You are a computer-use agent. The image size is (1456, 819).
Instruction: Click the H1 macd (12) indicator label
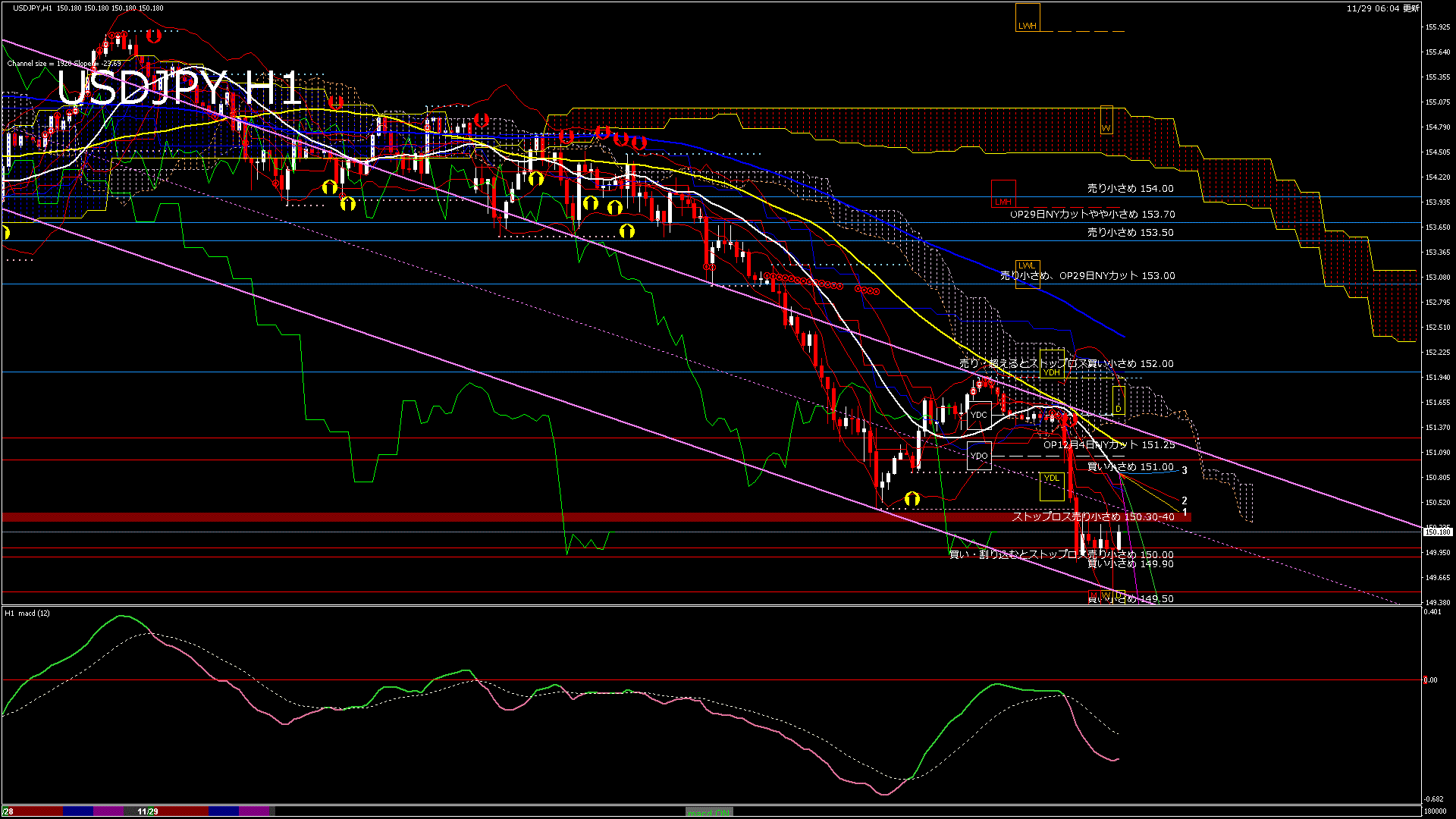(x=27, y=613)
